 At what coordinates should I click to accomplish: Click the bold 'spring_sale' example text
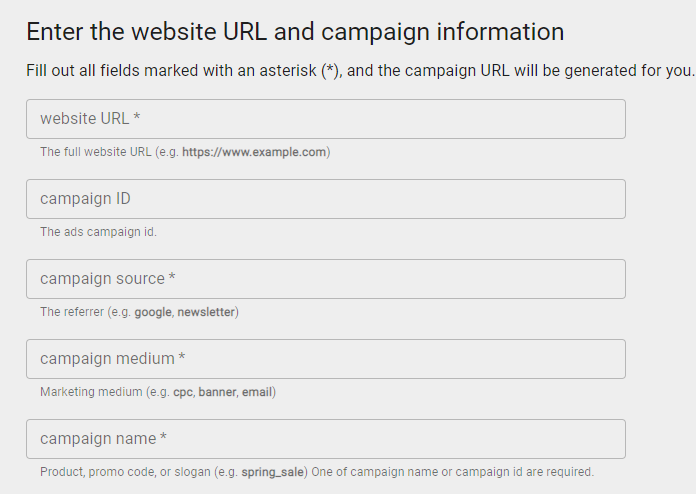[x=272, y=472]
